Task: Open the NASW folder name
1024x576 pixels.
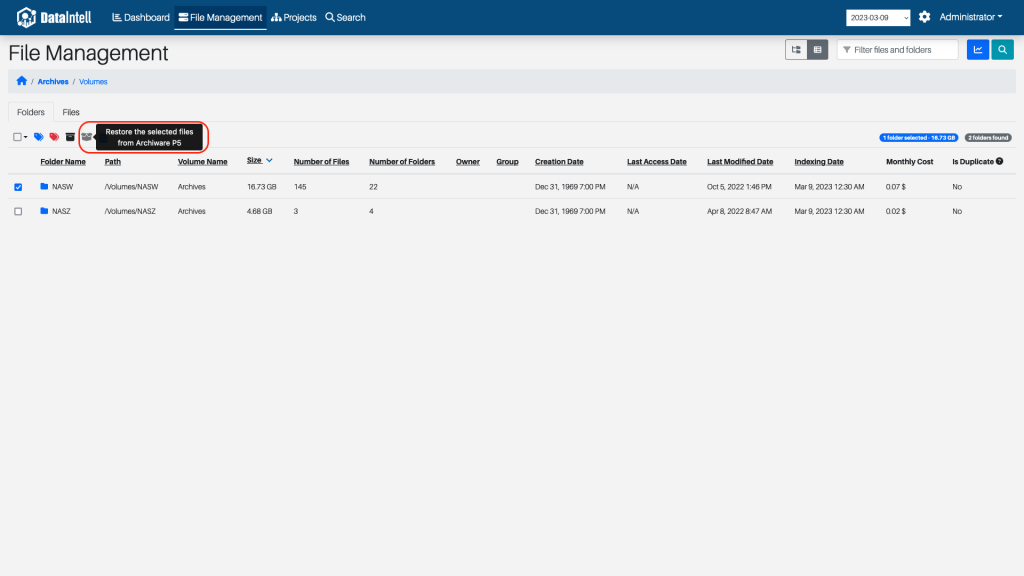Action: (63, 187)
